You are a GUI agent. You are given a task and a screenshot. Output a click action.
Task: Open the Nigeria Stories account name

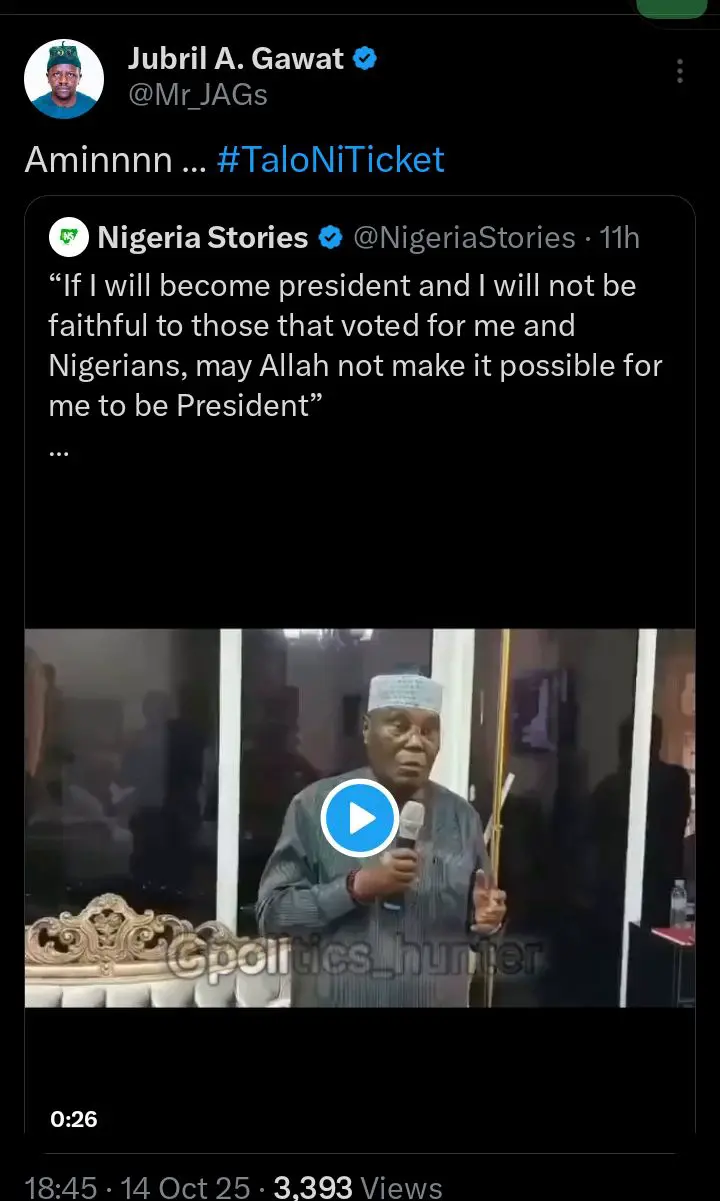pyautogui.click(x=203, y=238)
